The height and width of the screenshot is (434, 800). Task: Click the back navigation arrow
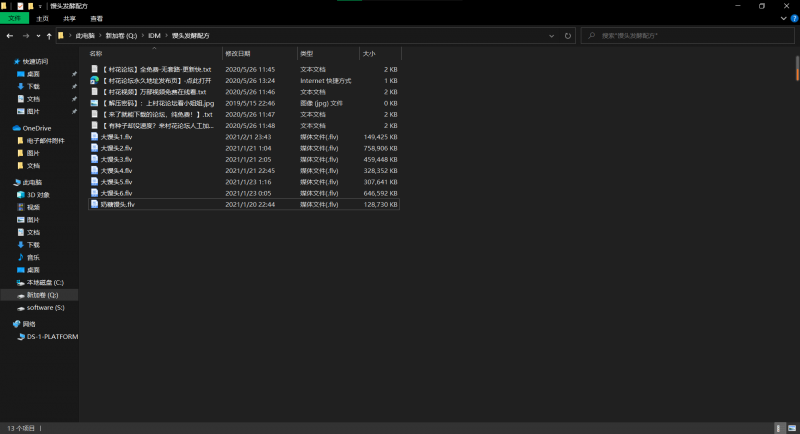[9, 36]
